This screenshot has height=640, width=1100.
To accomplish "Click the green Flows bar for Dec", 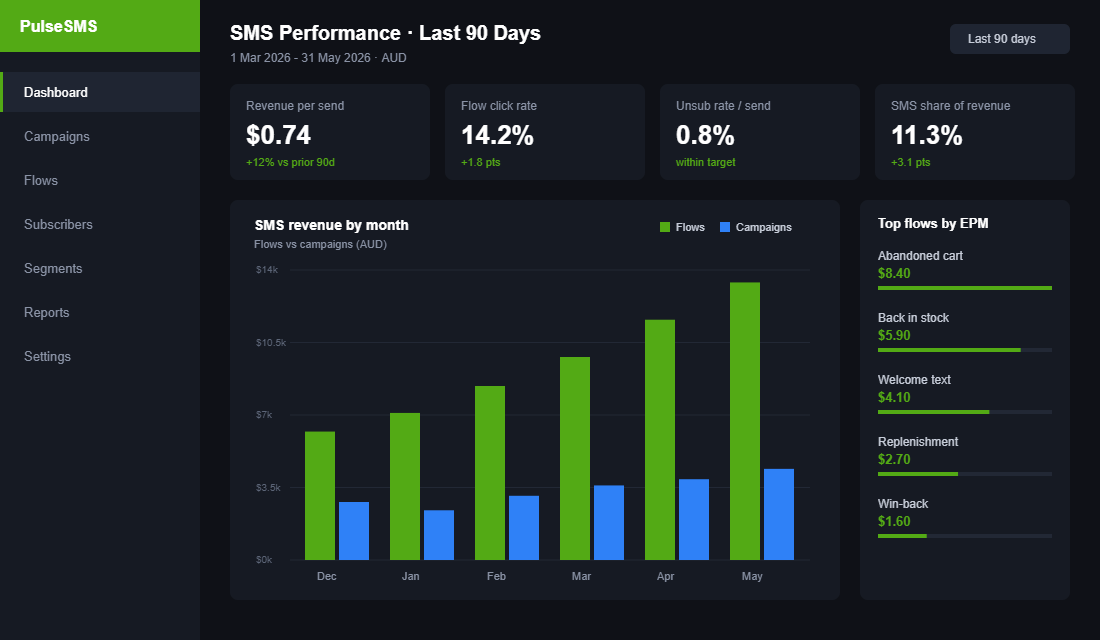I will (x=320, y=495).
